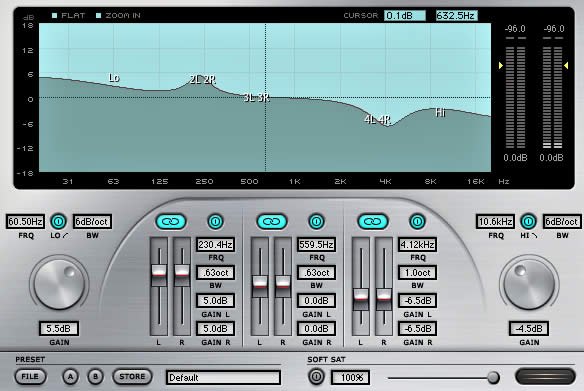The width and height of the screenshot is (584, 391).
Task: Toggle the LO band power button
Action: (x=58, y=222)
